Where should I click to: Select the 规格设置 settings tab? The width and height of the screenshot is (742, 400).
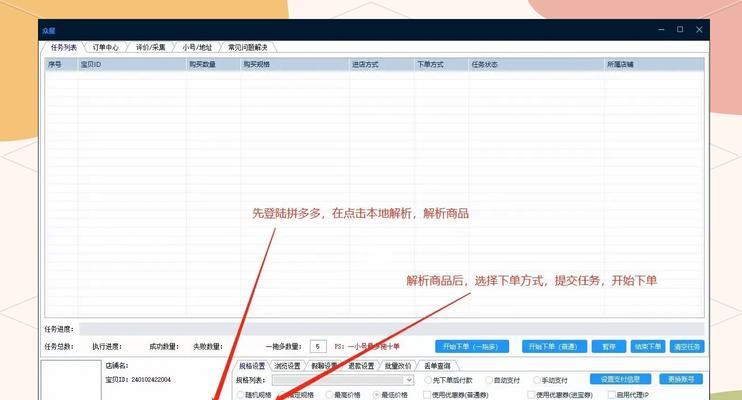click(x=252, y=366)
